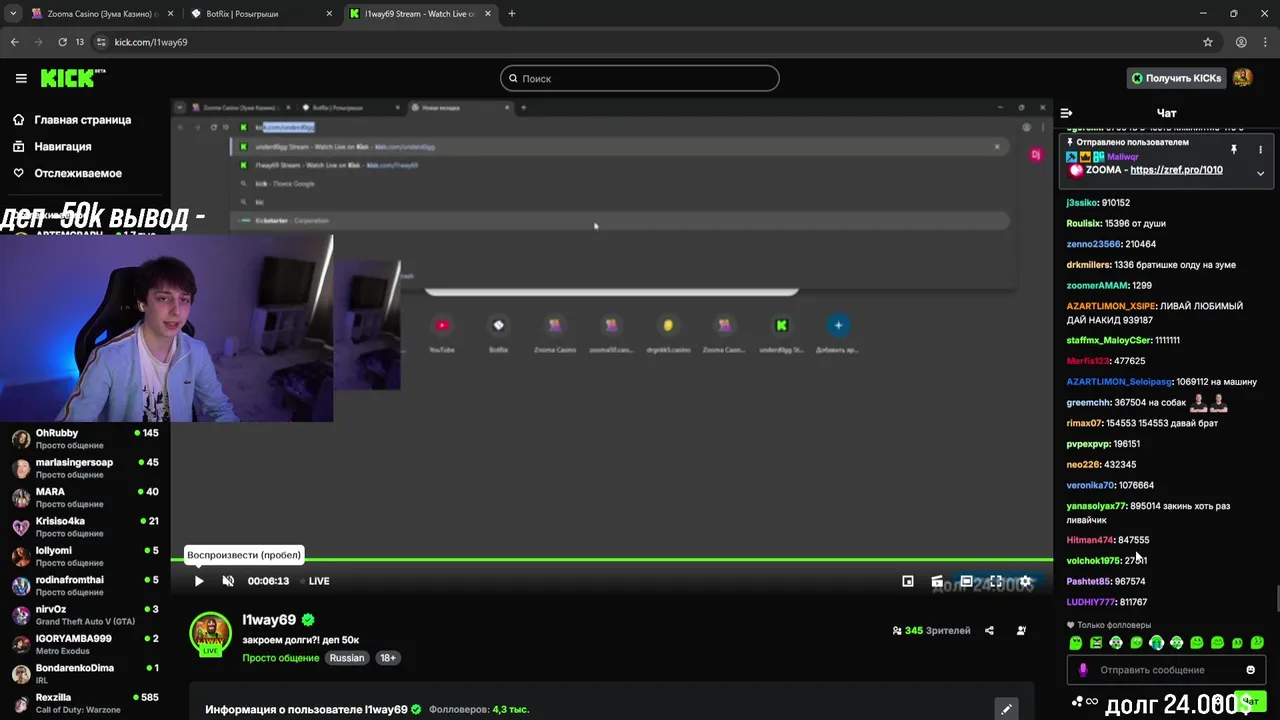This screenshot has height=720, width=1280.
Task: Click the Получить KICKs button
Action: pyautogui.click(x=1176, y=78)
